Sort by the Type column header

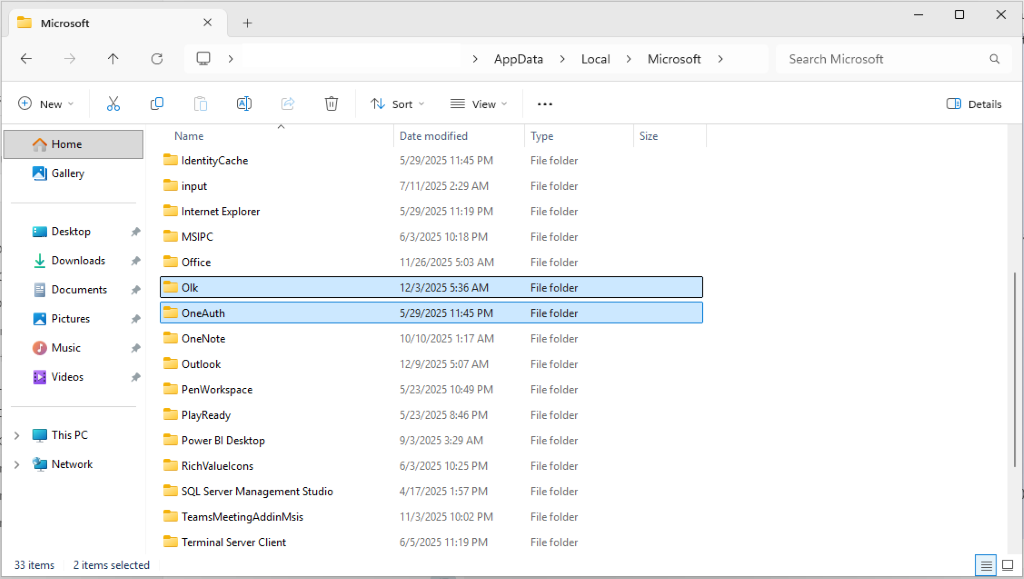tap(542, 136)
